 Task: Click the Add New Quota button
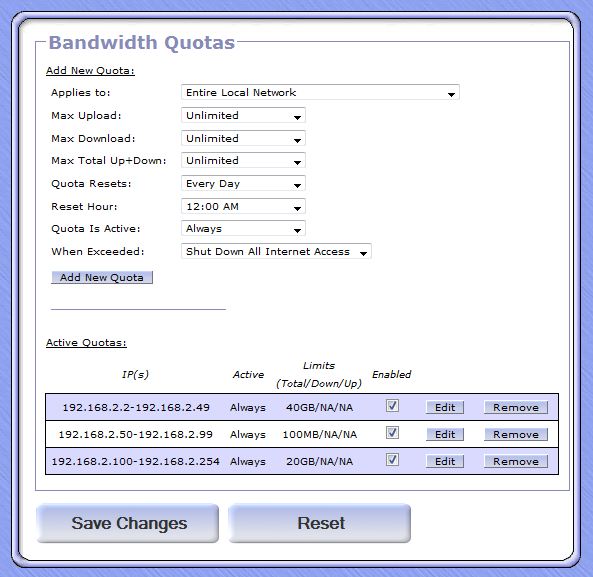(102, 278)
